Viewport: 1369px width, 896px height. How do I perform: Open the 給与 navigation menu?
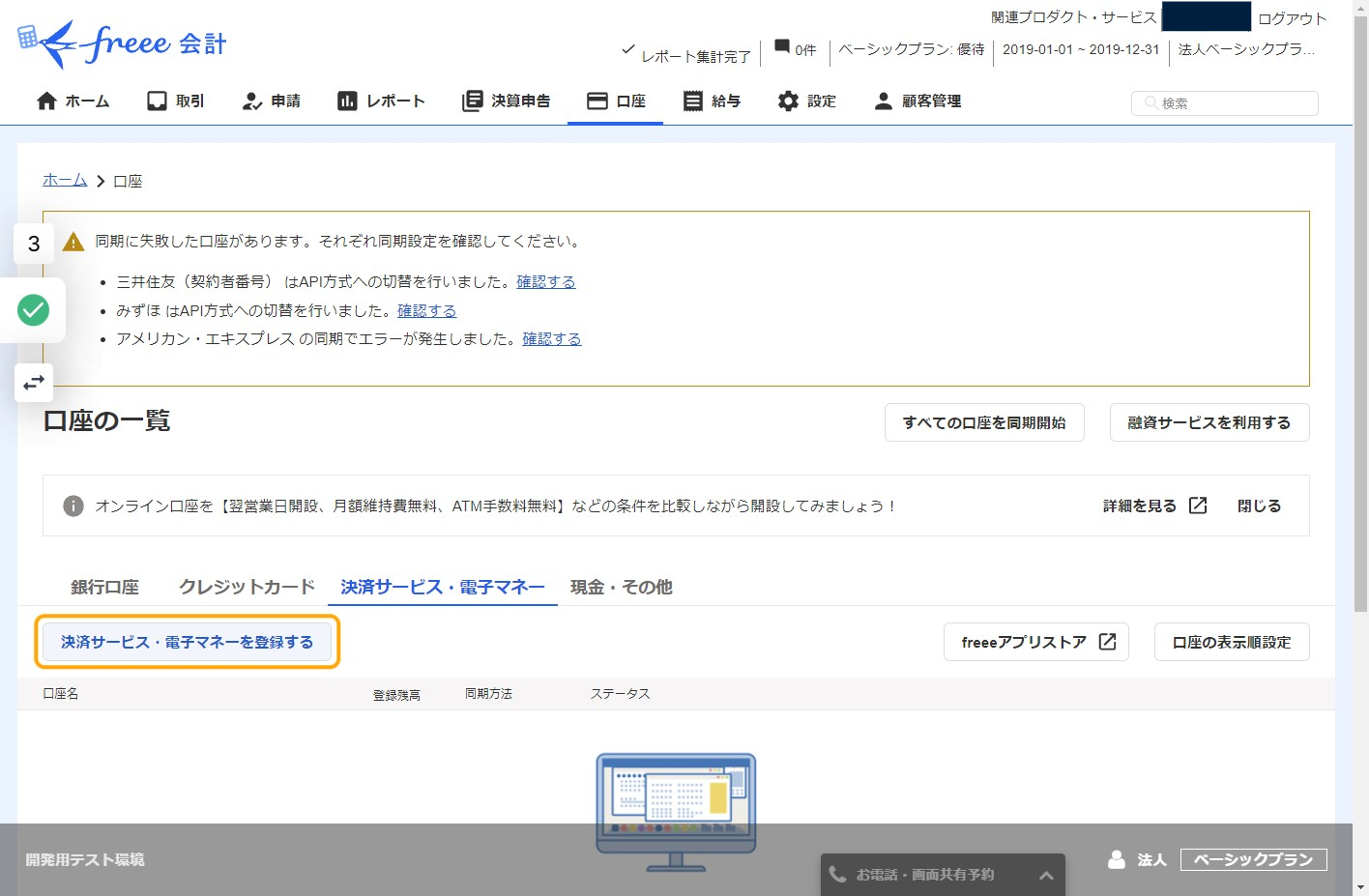pos(712,101)
